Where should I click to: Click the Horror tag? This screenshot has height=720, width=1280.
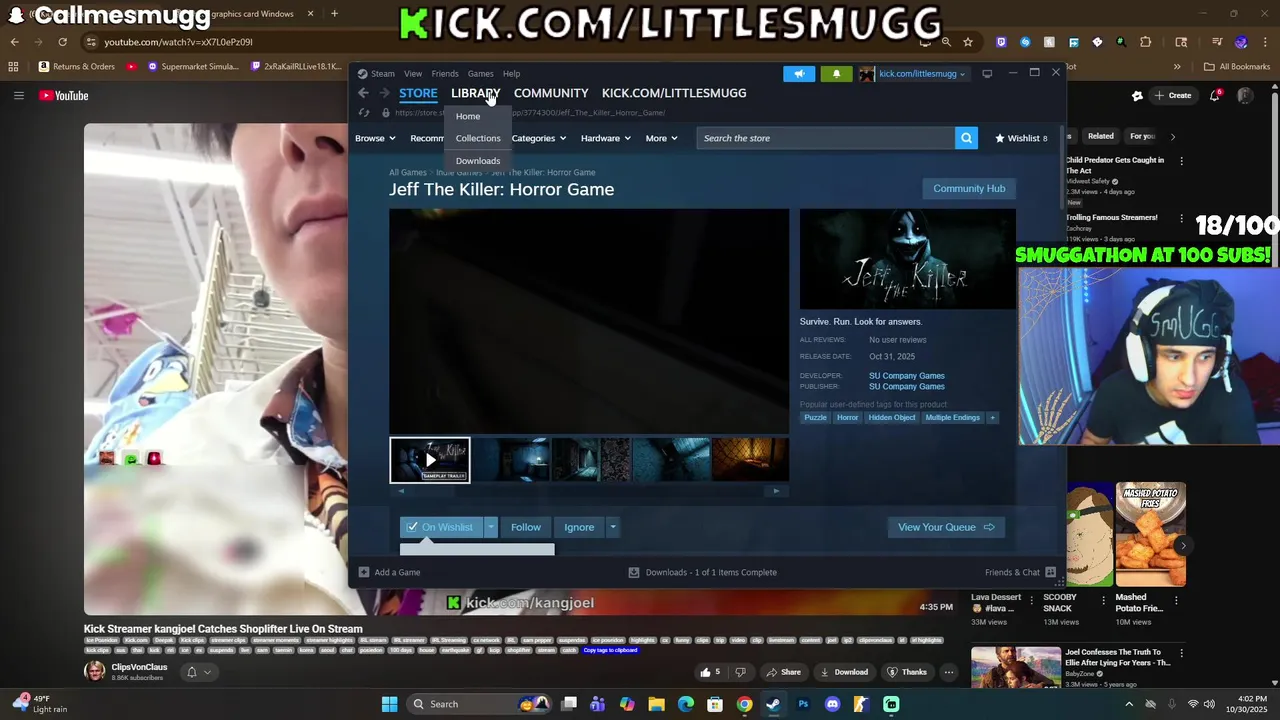point(848,417)
